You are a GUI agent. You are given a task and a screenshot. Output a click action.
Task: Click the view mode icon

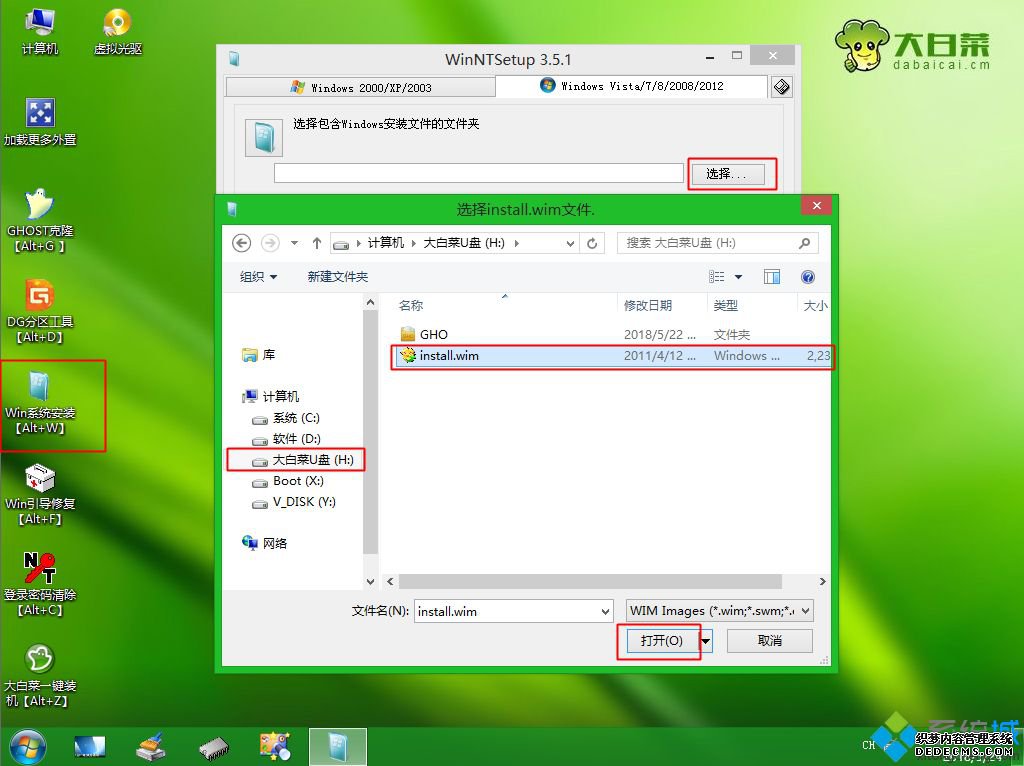tap(716, 277)
